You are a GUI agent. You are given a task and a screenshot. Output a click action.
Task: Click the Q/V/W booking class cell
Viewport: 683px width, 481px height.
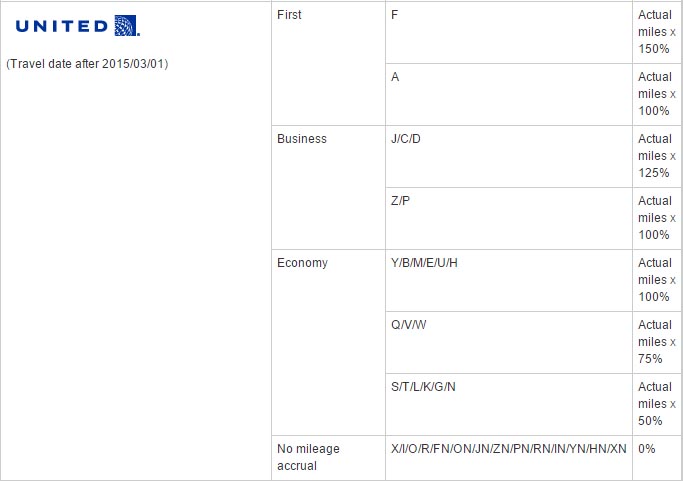[x=509, y=342]
